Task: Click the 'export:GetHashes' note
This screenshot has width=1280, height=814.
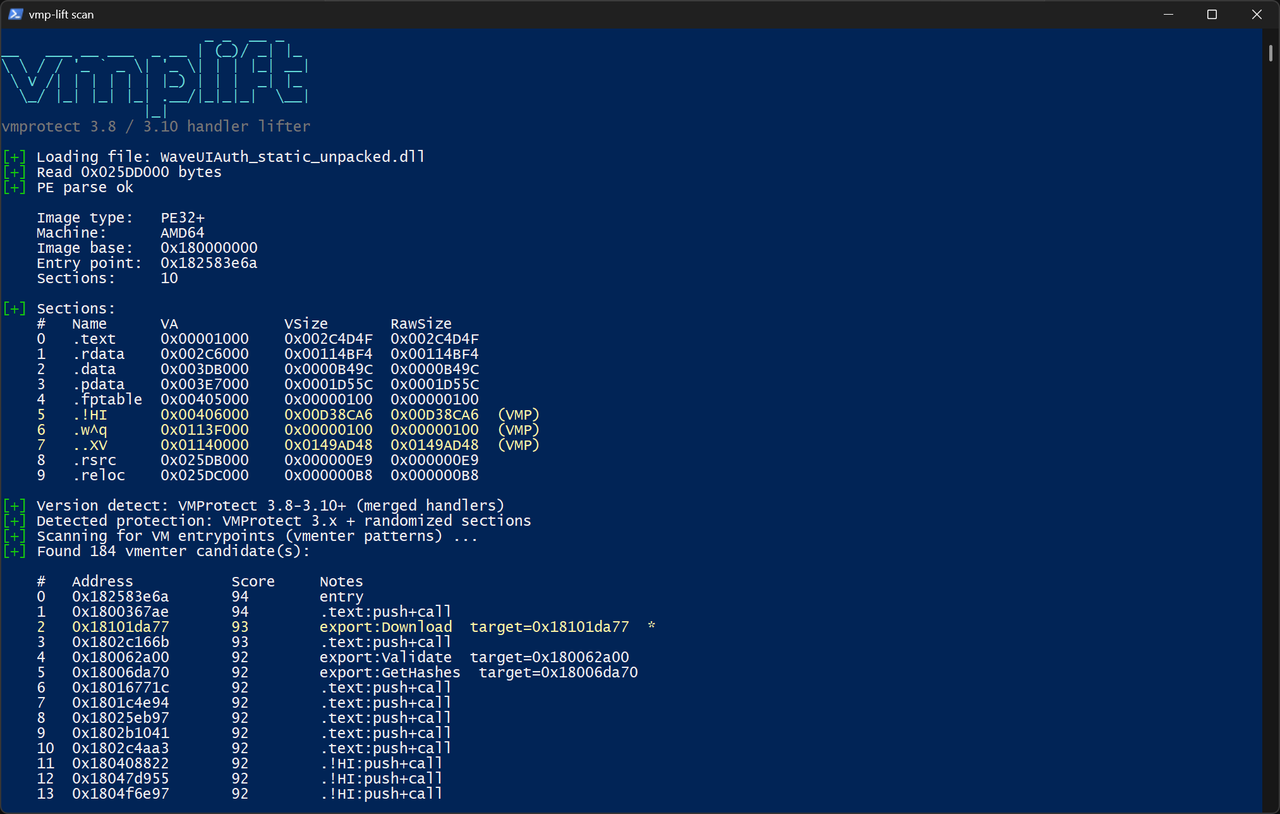Action: (390, 672)
